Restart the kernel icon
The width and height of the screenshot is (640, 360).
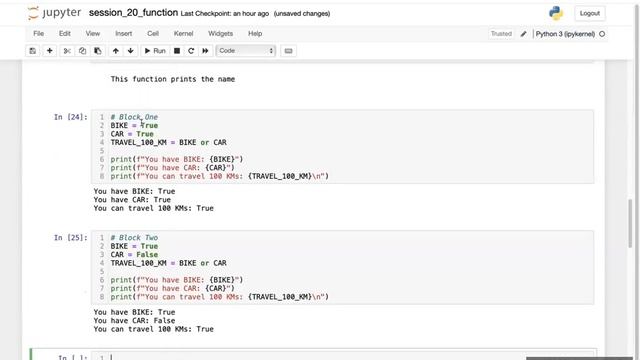(191, 51)
